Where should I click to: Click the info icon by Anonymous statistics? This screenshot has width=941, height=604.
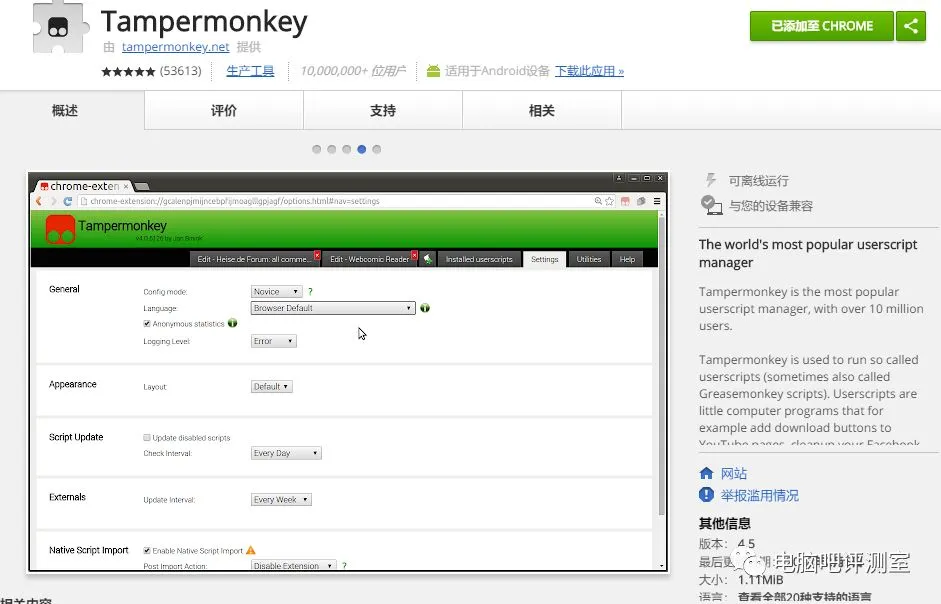(x=233, y=323)
